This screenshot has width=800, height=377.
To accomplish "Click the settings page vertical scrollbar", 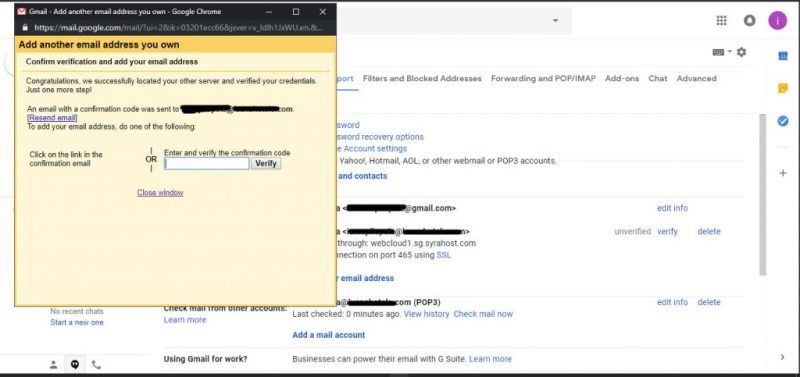I will pos(763,194).
